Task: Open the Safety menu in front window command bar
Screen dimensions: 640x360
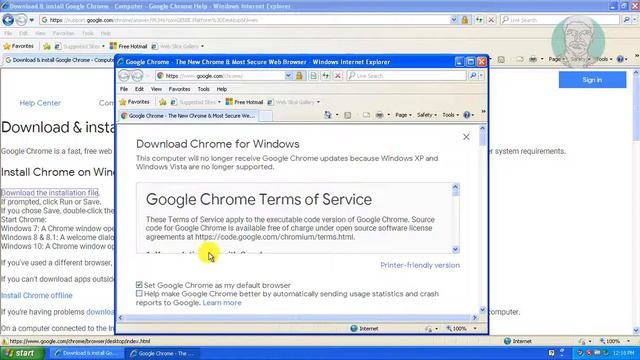Action: coord(427,115)
